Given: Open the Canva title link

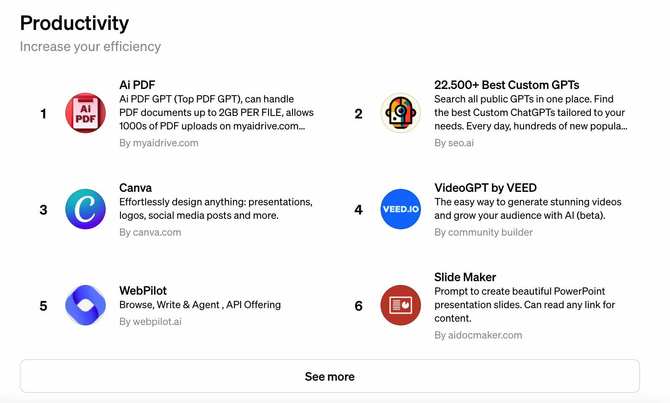Looking at the screenshot, I should pos(135,187).
